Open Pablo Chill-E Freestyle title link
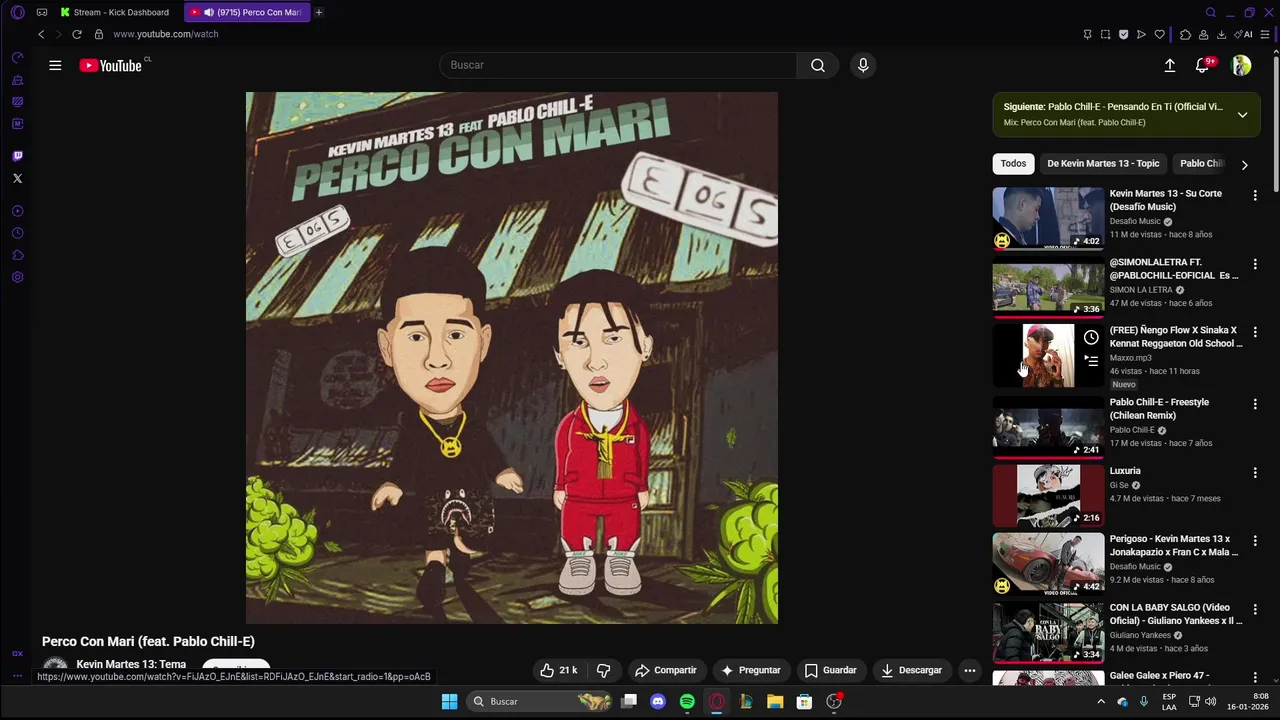This screenshot has width=1280, height=720. point(1159,408)
